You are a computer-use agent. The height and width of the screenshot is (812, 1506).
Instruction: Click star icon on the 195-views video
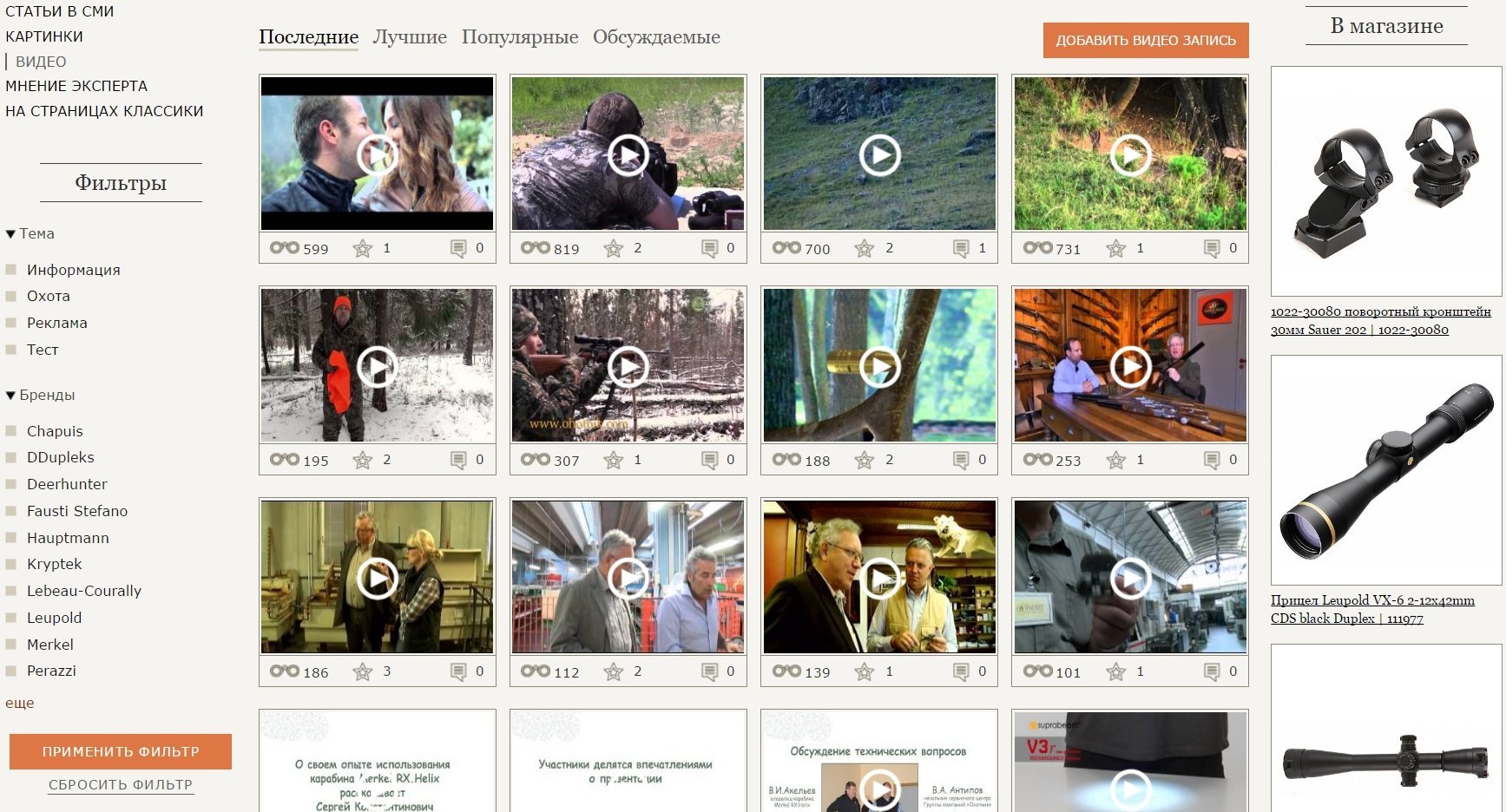363,461
